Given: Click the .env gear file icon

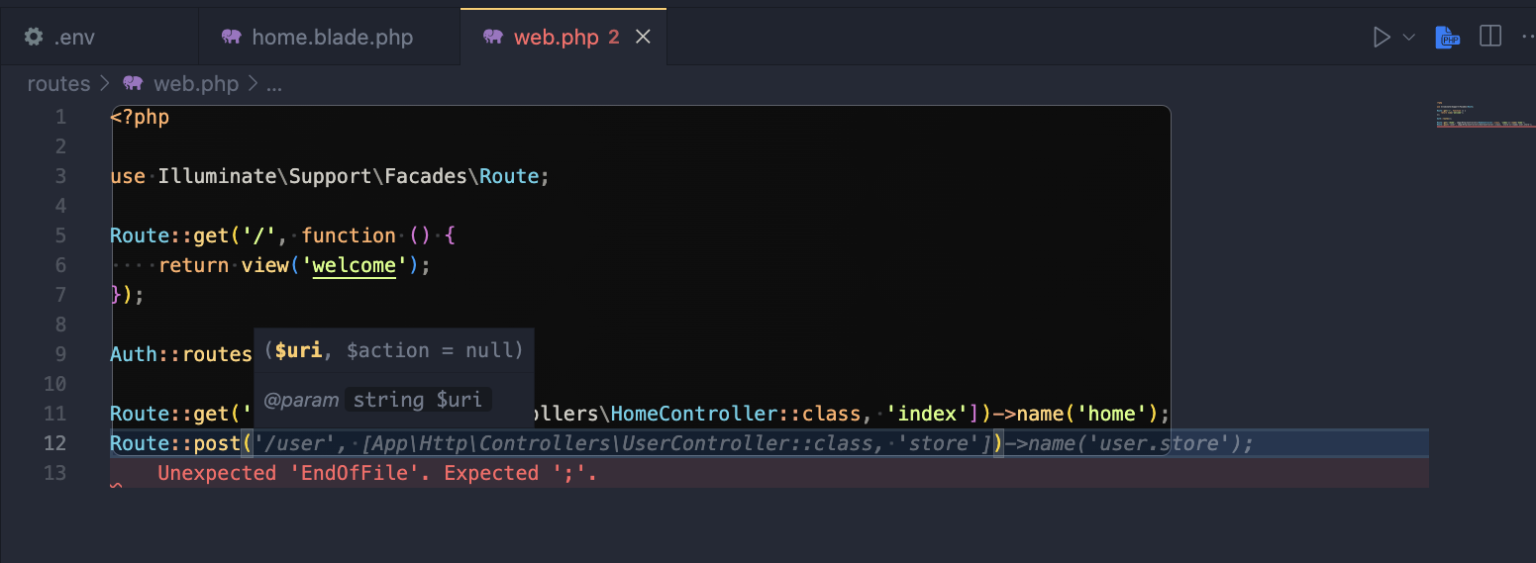Looking at the screenshot, I should tap(34, 37).
